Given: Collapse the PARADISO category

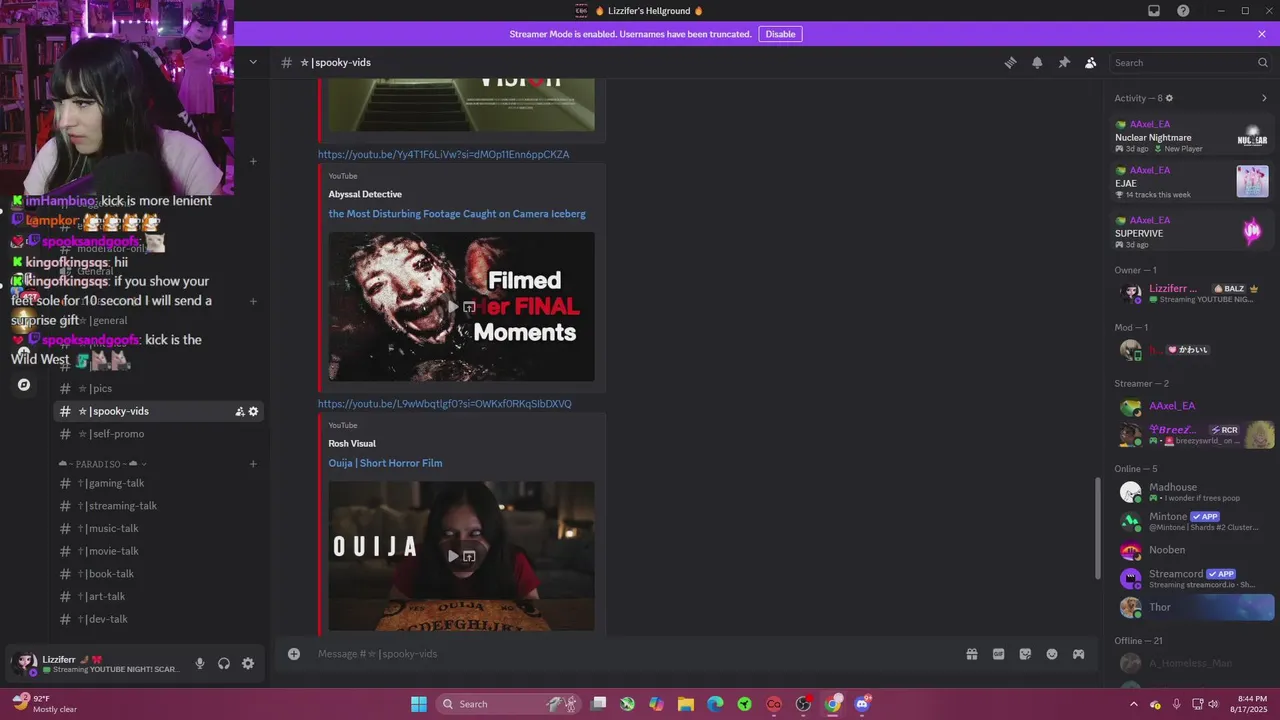Looking at the screenshot, I should point(103,464).
